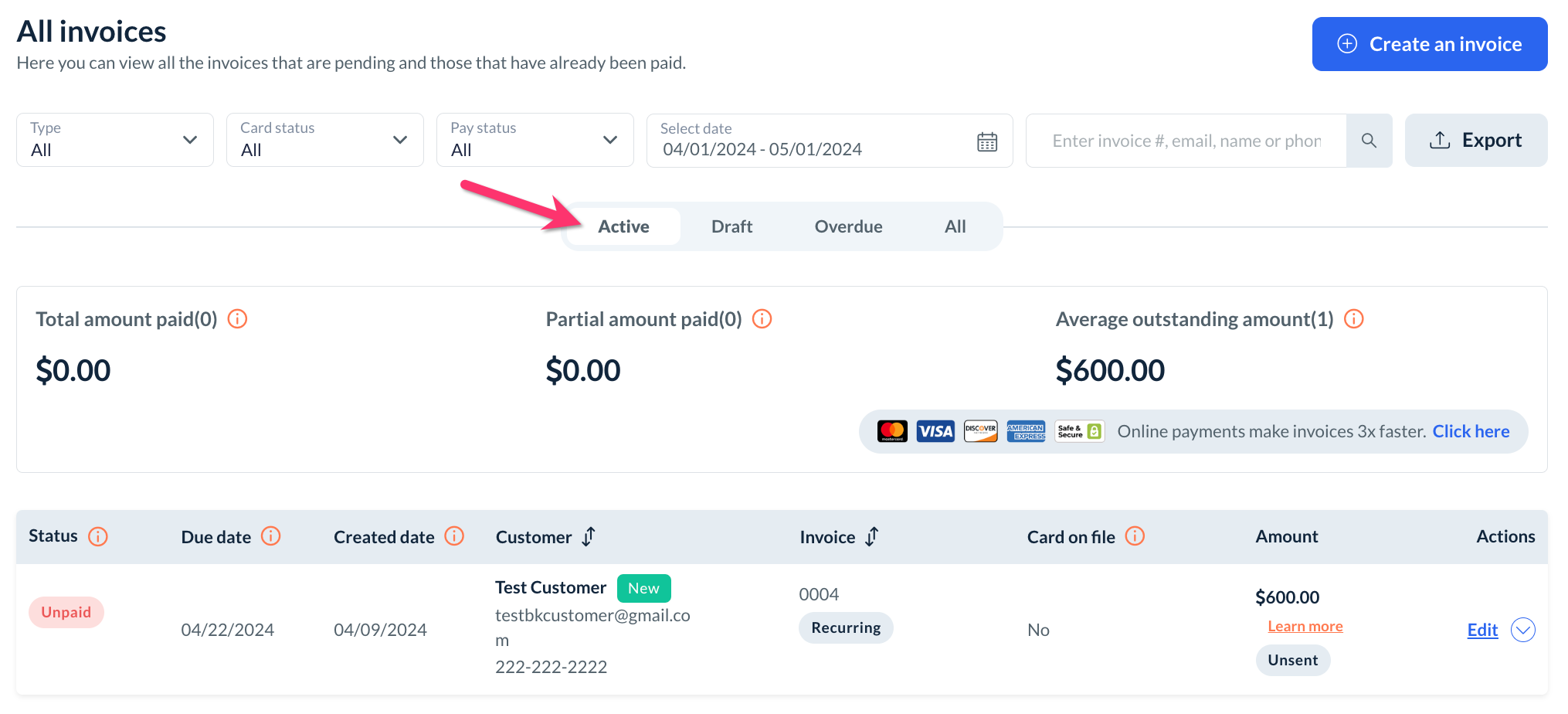Viewport: 1568px width, 714px height.
Task: Switch to the Draft tab
Action: pyautogui.click(x=731, y=226)
